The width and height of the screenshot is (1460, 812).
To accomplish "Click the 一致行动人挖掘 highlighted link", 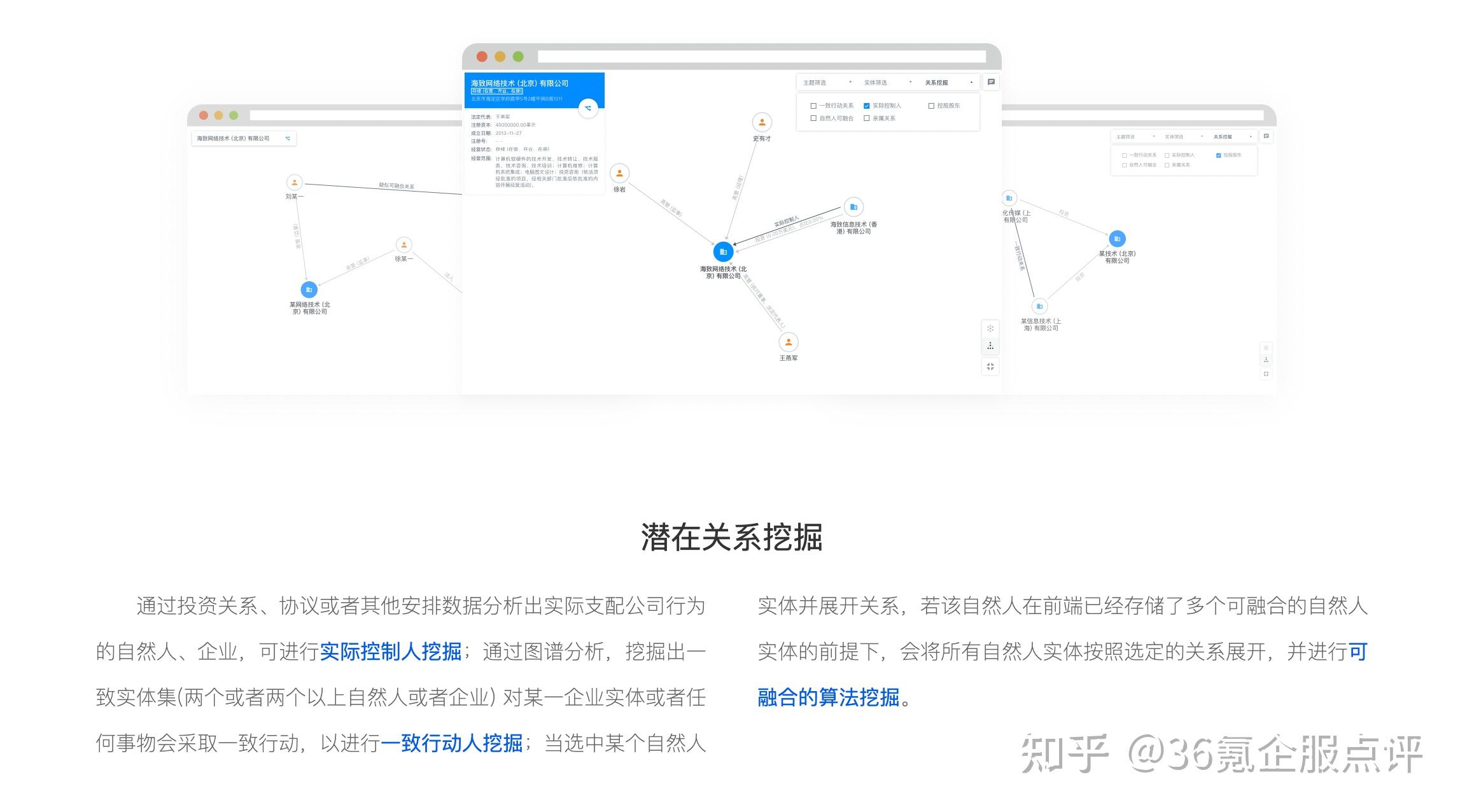I will (x=451, y=743).
